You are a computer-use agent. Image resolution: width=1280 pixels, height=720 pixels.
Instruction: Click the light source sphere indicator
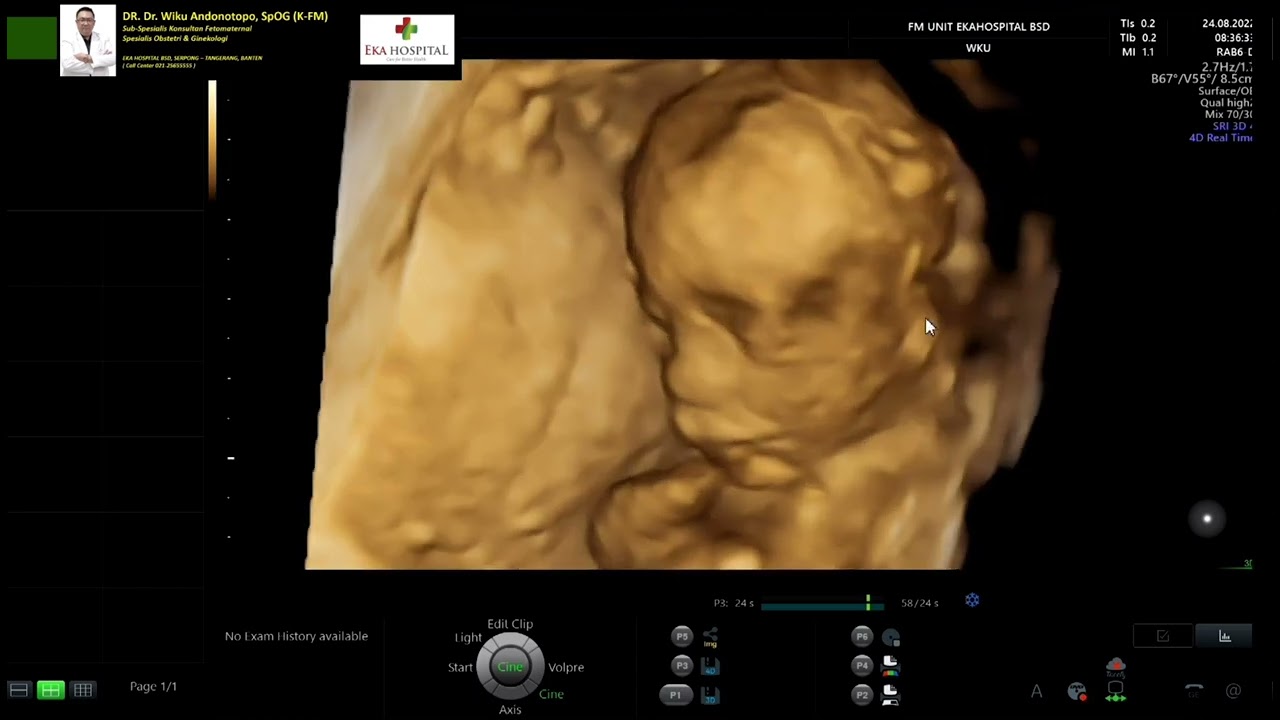(1207, 519)
